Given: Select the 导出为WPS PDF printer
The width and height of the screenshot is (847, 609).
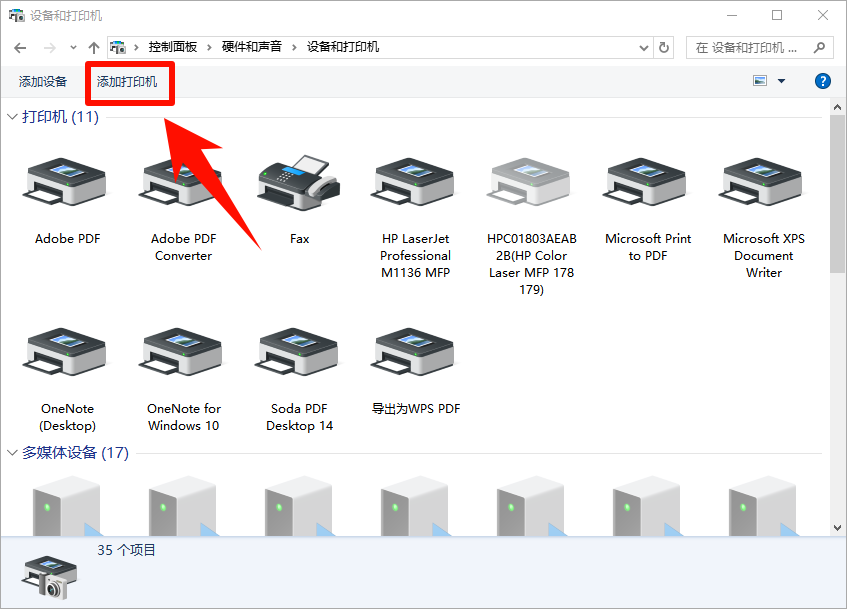Looking at the screenshot, I should (414, 352).
